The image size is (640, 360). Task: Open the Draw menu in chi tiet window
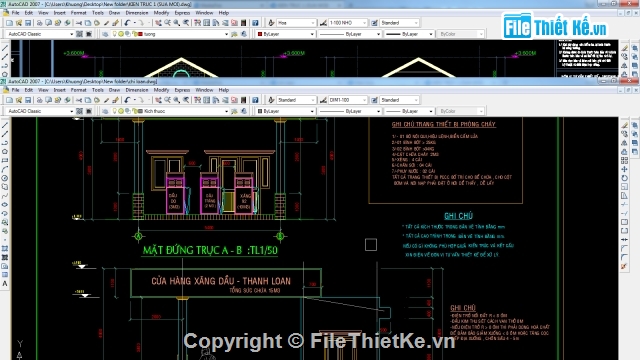[114, 90]
